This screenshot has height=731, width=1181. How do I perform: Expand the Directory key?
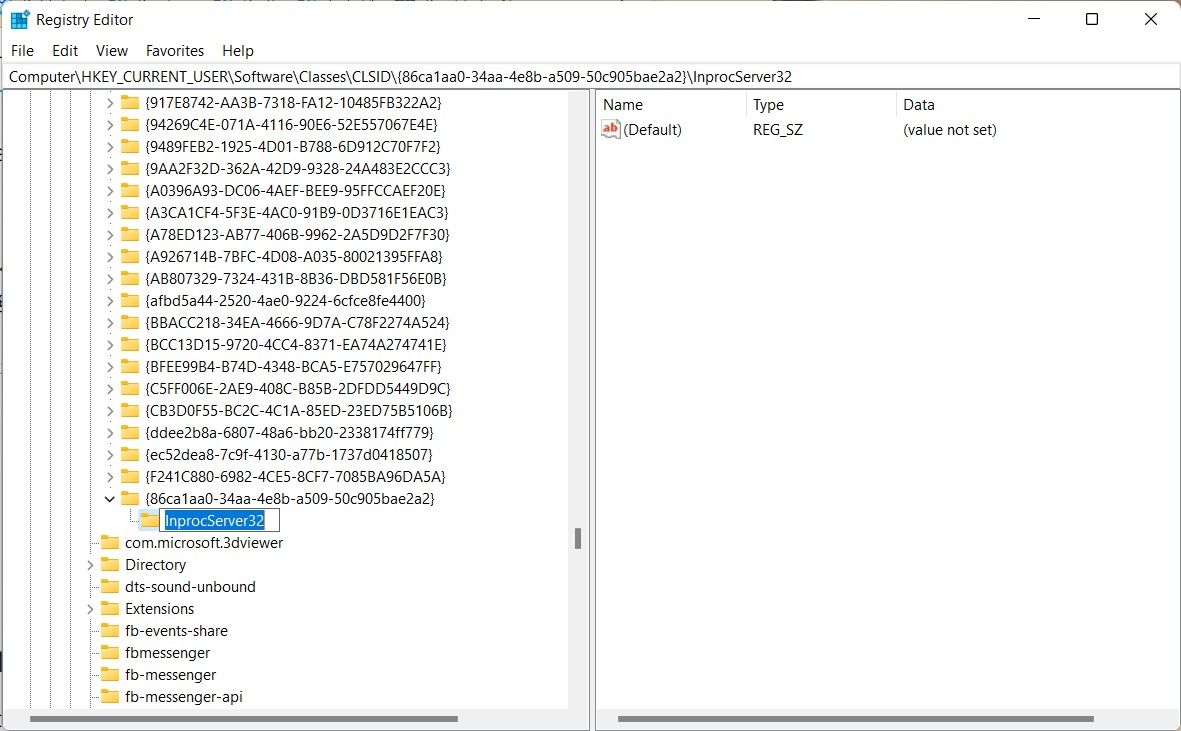tap(91, 564)
